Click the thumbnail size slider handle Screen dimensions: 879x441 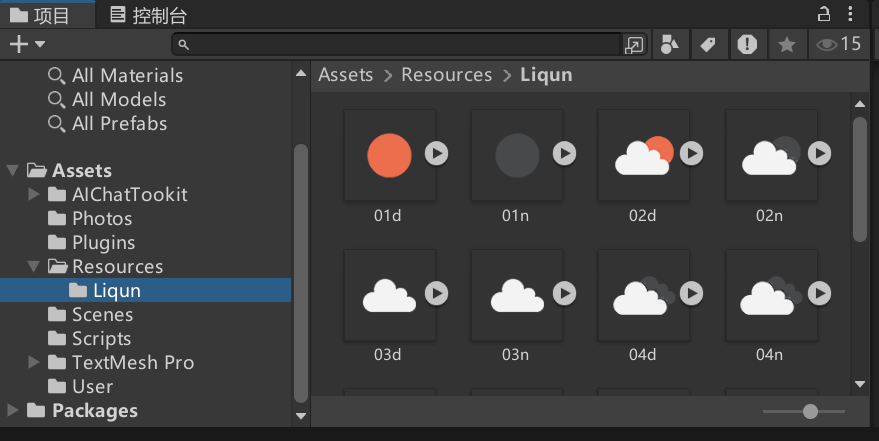point(810,411)
